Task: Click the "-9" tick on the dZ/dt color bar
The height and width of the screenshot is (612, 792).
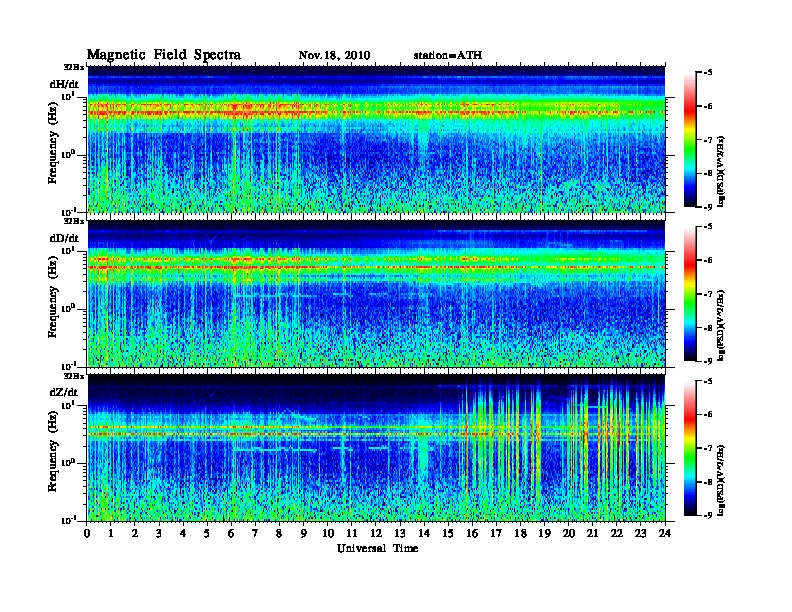Action: [708, 515]
